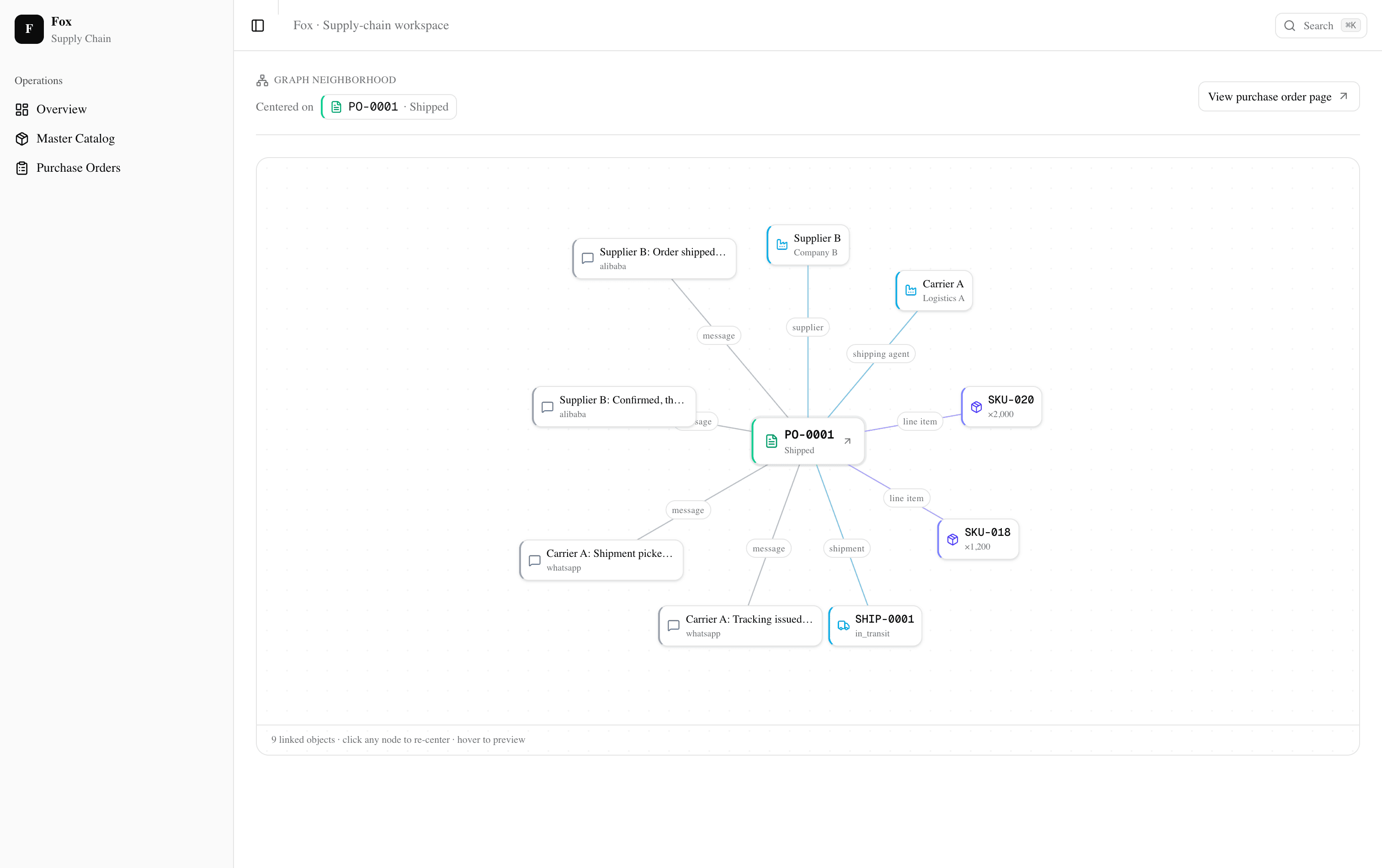Screen dimensions: 1382x868
Task: Click message label below Order shipped node
Action: pyautogui.click(x=718, y=336)
